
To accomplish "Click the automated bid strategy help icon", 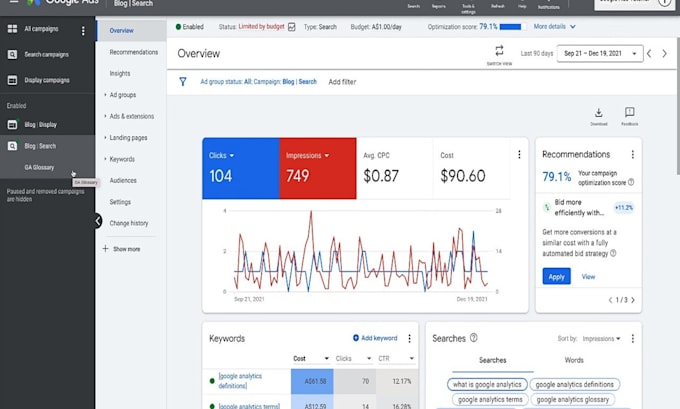I will coord(613,253).
